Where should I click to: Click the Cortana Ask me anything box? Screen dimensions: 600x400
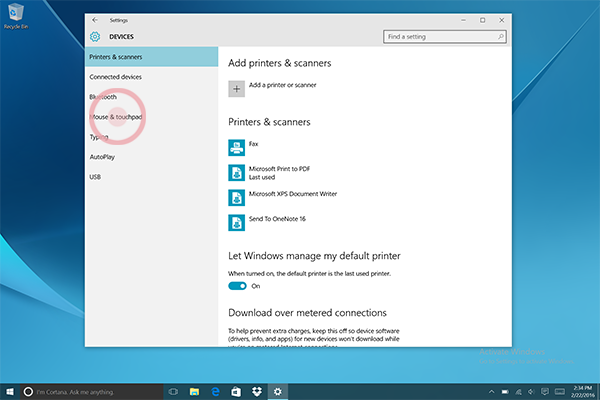point(92,392)
